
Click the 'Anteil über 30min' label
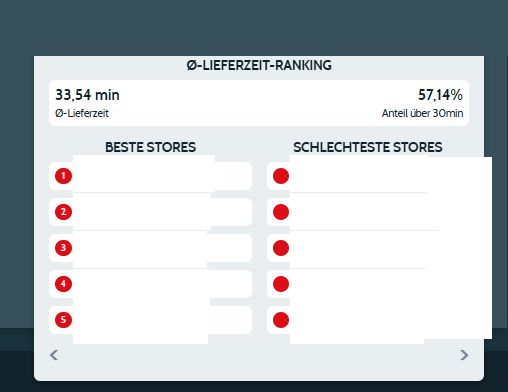[x=422, y=113]
